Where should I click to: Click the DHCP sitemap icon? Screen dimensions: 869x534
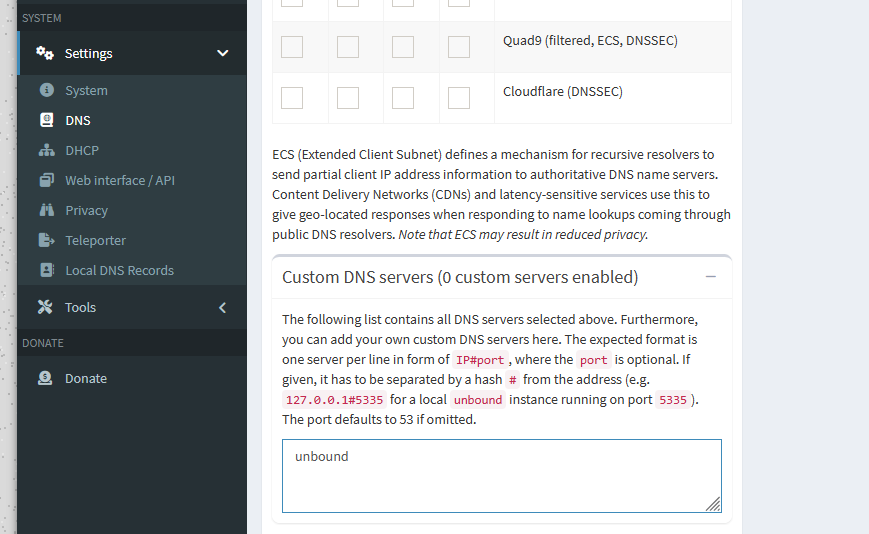46,150
